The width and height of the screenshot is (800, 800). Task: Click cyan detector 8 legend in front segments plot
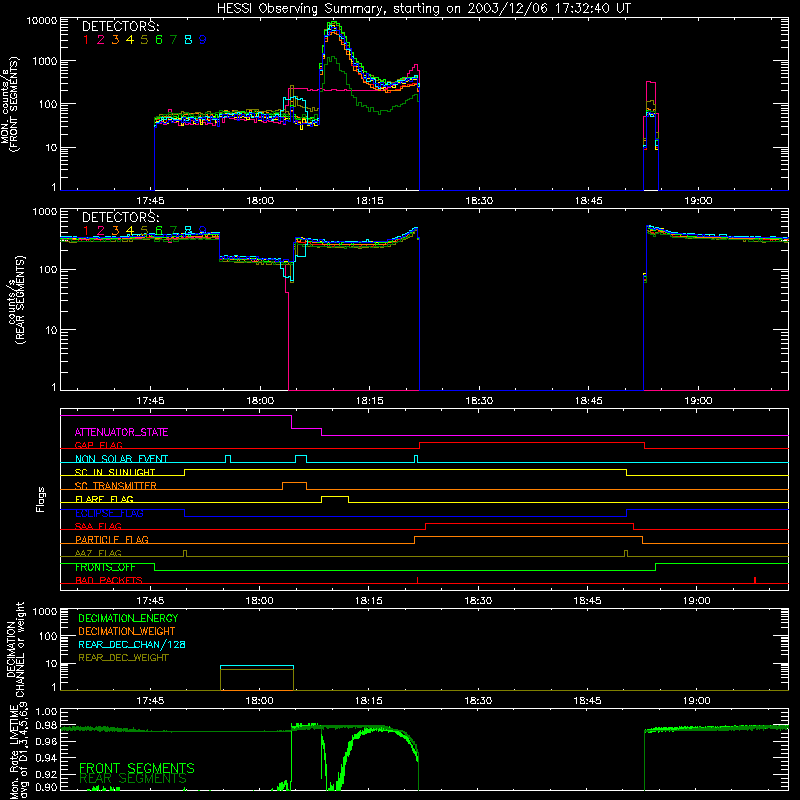[x=188, y=40]
